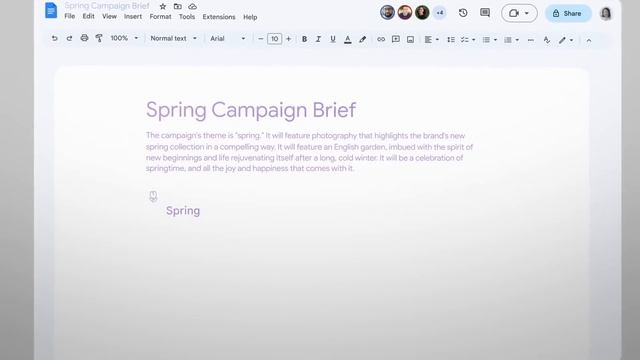Click the move-to-folder icon
Viewport: 640px width, 360px height.
click(178, 7)
